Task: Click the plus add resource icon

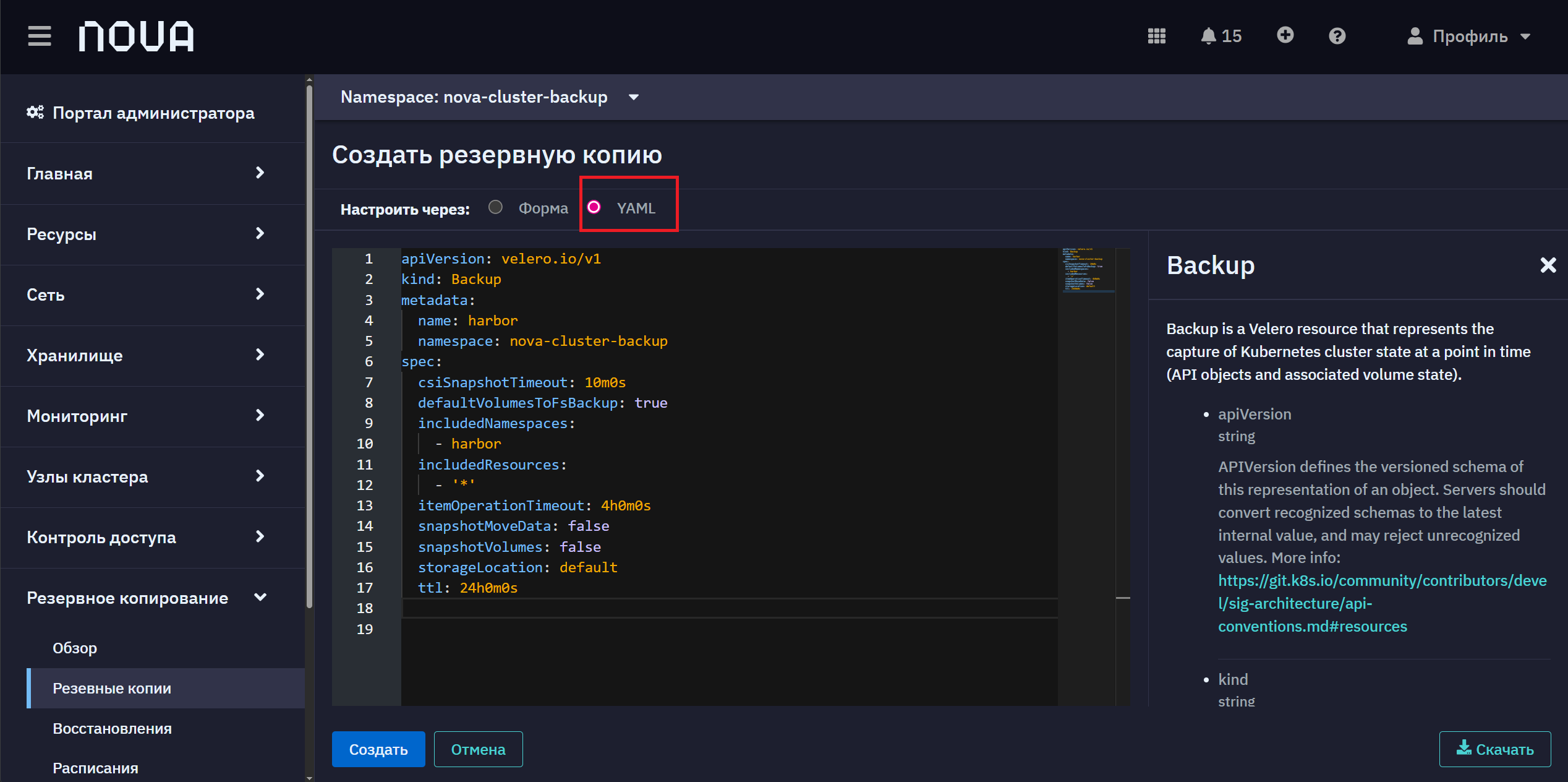Action: click(x=1285, y=35)
